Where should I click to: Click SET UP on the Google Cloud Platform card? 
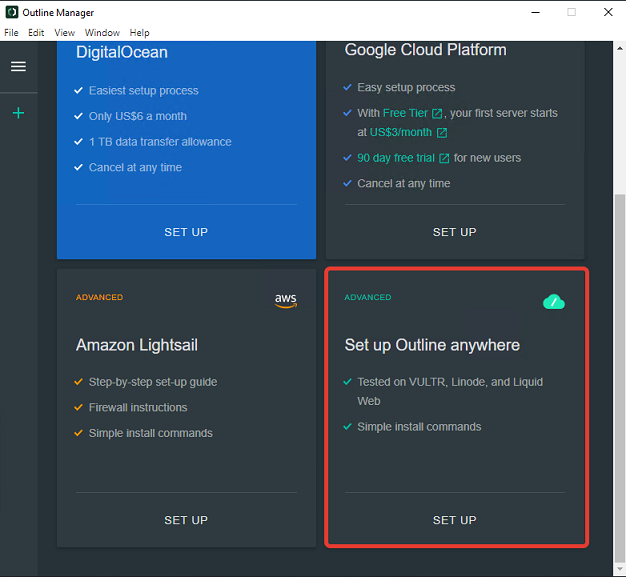(x=455, y=232)
